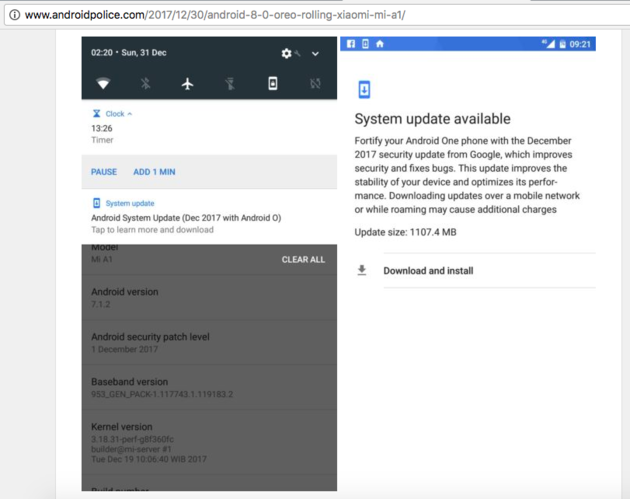Open the settings gear in notification shade
630x499 pixels.
[286, 53]
